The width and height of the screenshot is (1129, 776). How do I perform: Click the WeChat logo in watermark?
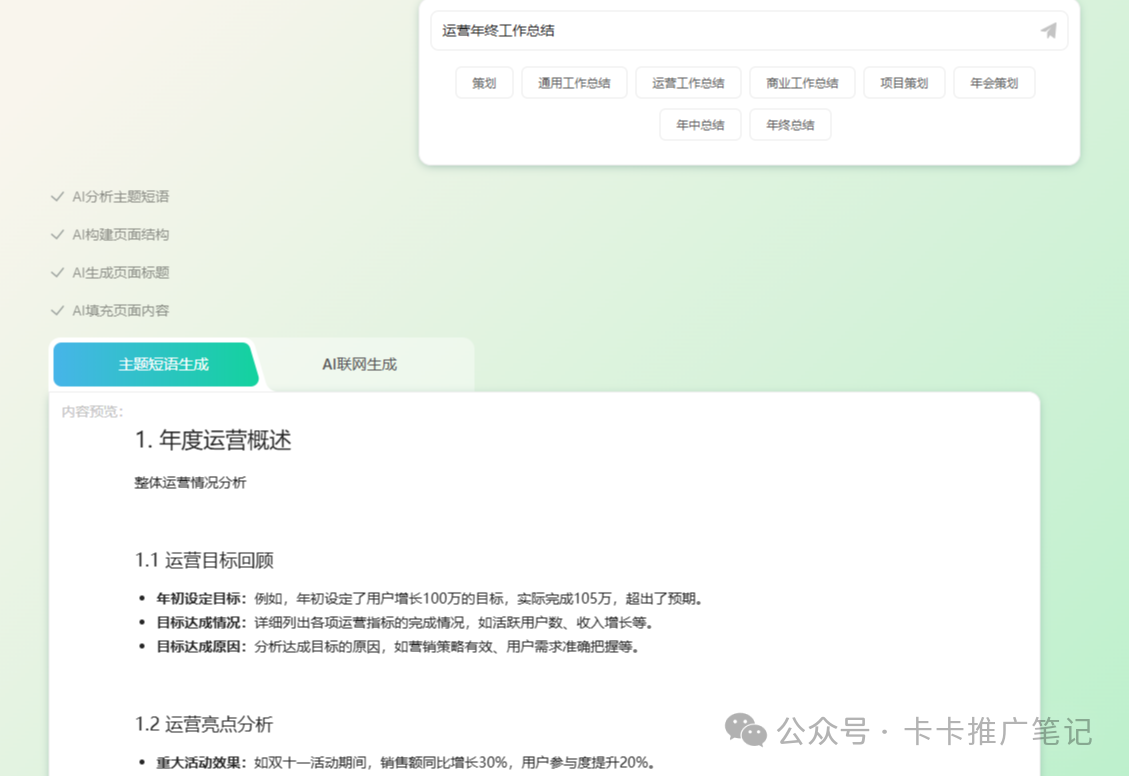[745, 730]
